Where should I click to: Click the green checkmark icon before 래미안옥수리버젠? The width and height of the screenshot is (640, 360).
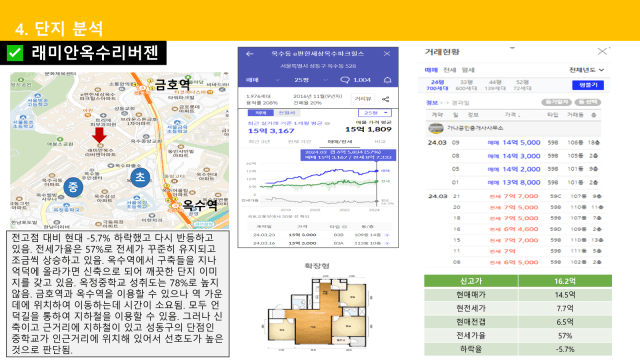click(x=15, y=53)
